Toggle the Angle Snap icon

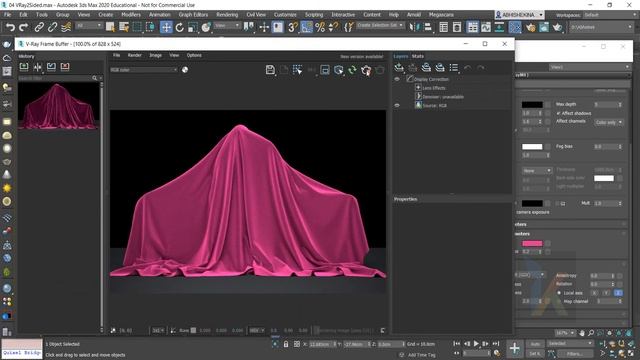point(307,27)
